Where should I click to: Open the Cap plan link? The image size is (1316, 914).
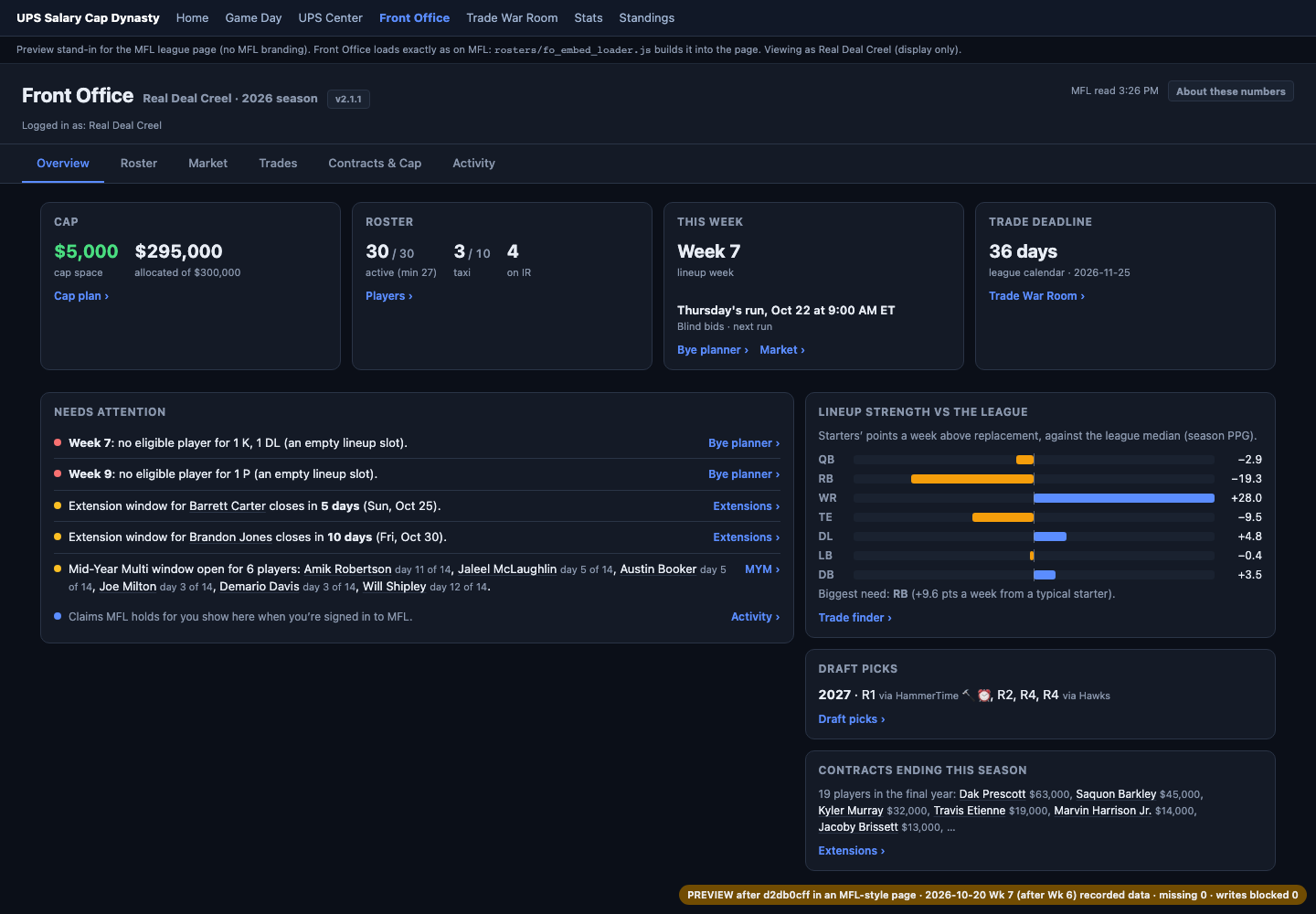(81, 296)
